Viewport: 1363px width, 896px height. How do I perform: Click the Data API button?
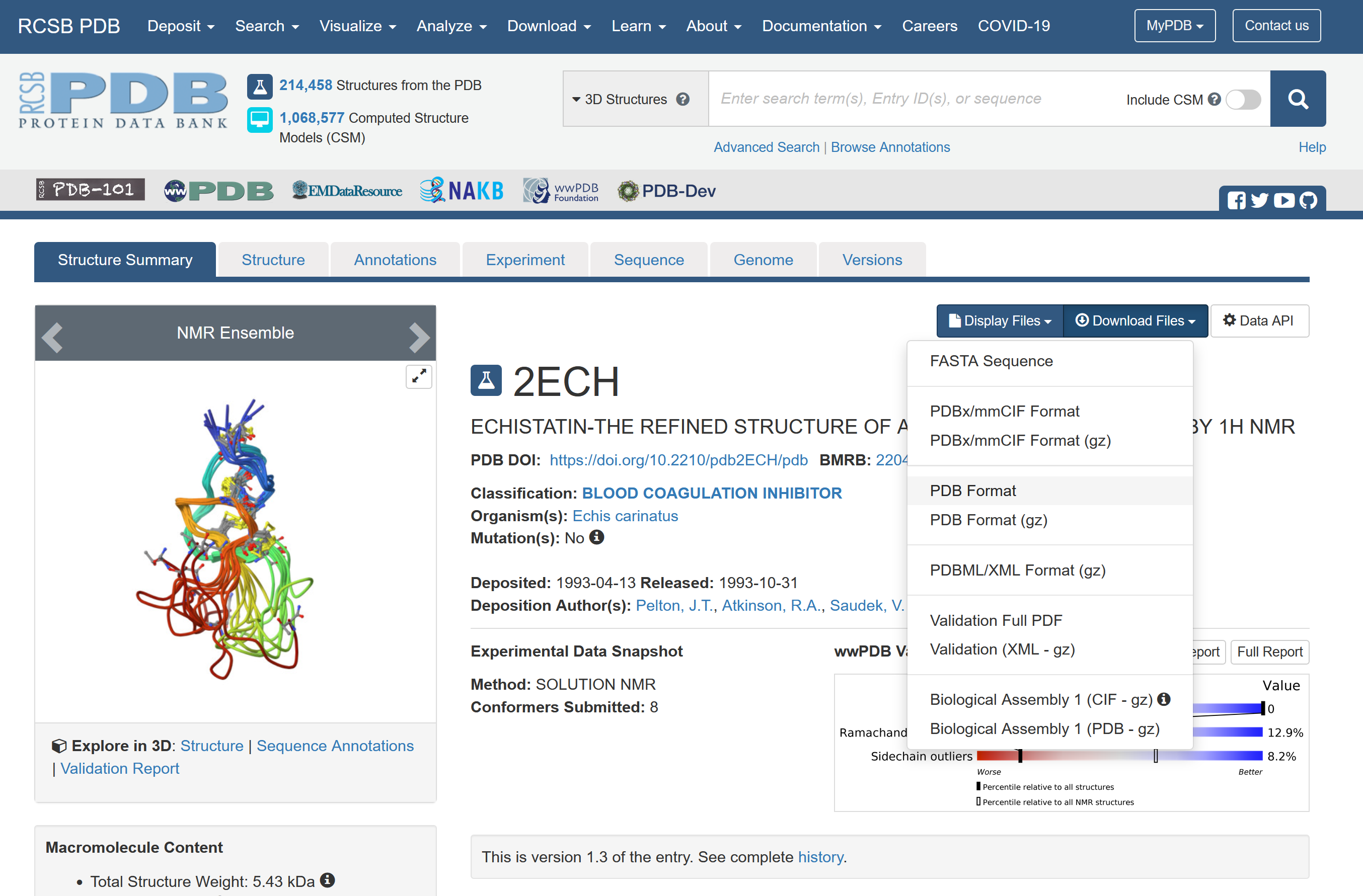1259,320
